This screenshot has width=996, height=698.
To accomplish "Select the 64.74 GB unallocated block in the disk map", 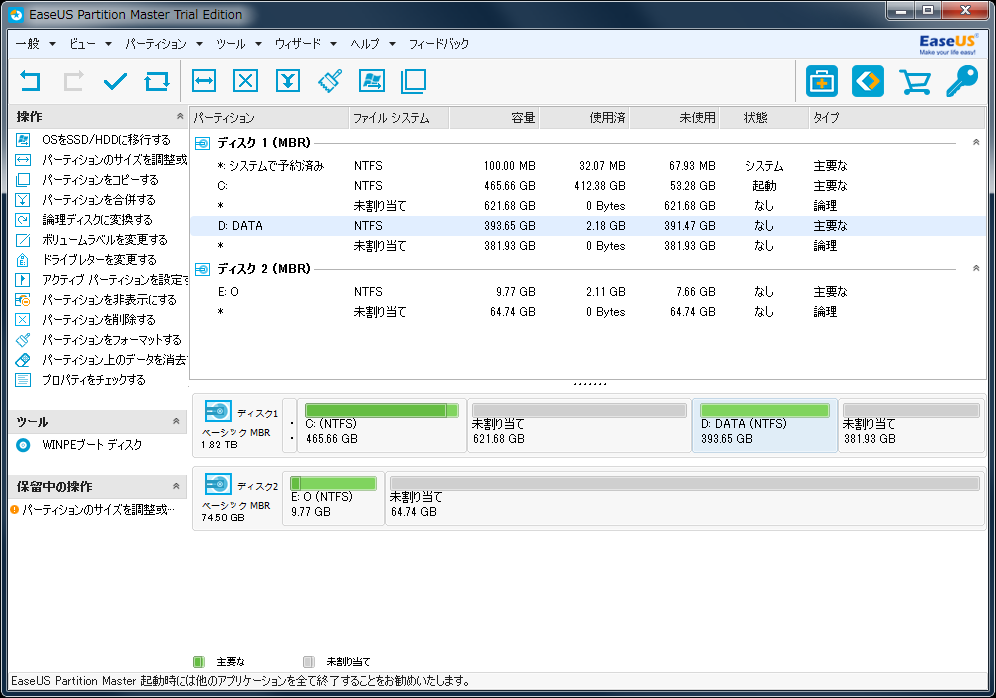I will (x=685, y=499).
